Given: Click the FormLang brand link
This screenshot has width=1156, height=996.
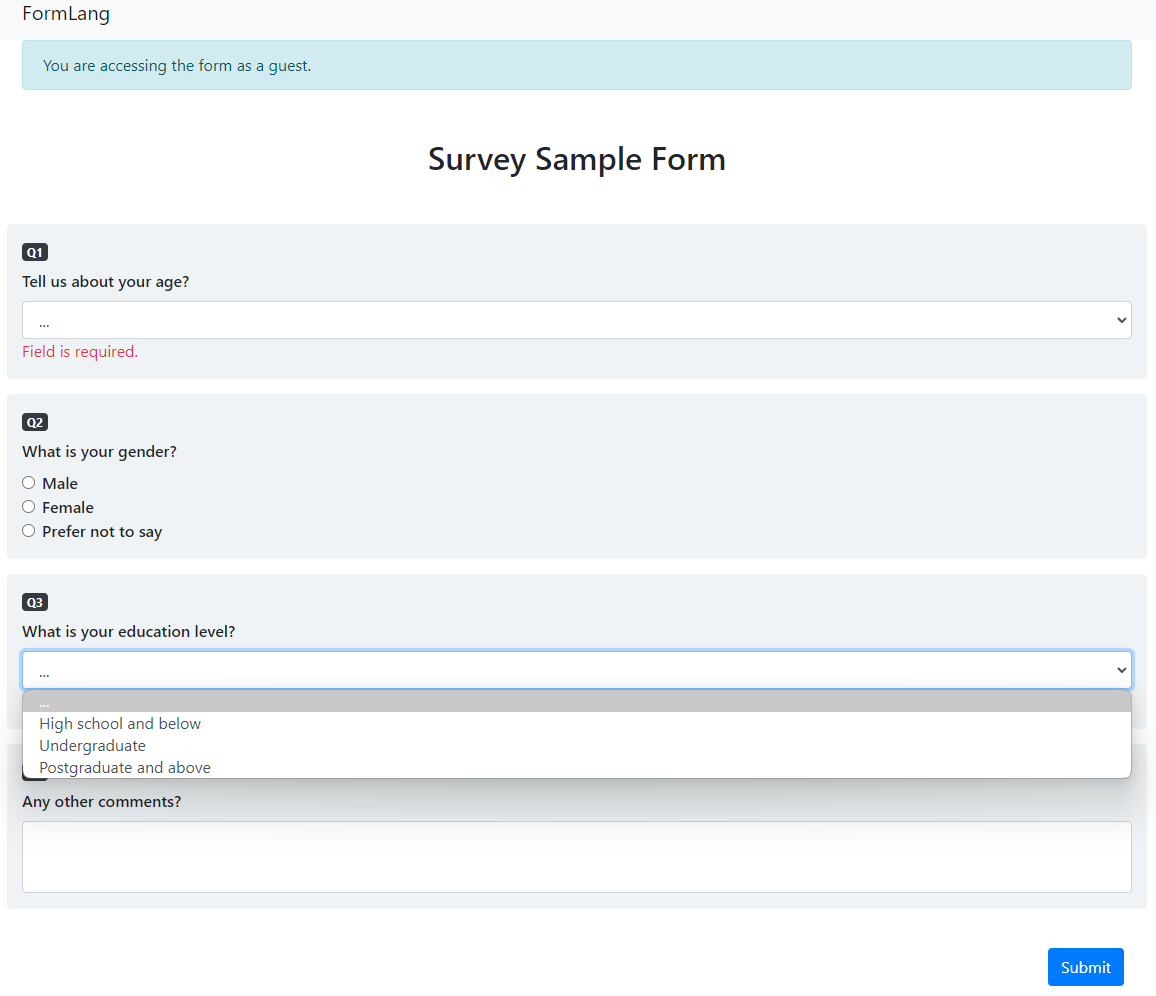Looking at the screenshot, I should click(x=66, y=14).
